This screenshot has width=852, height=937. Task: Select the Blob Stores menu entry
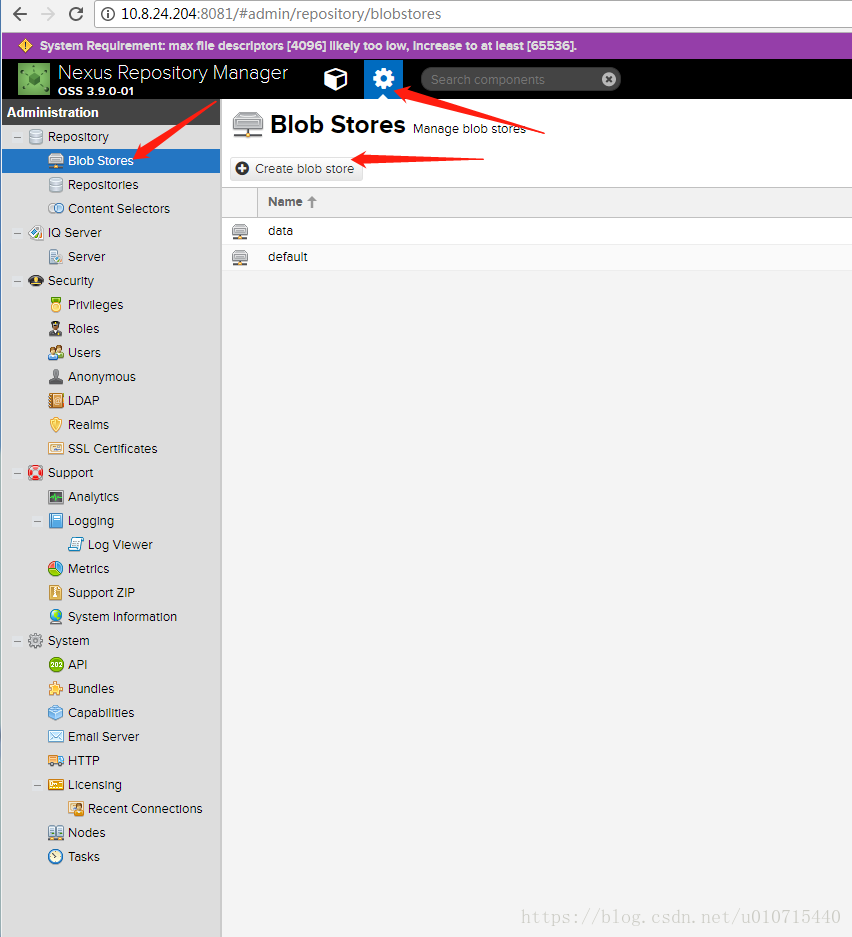[111, 161]
